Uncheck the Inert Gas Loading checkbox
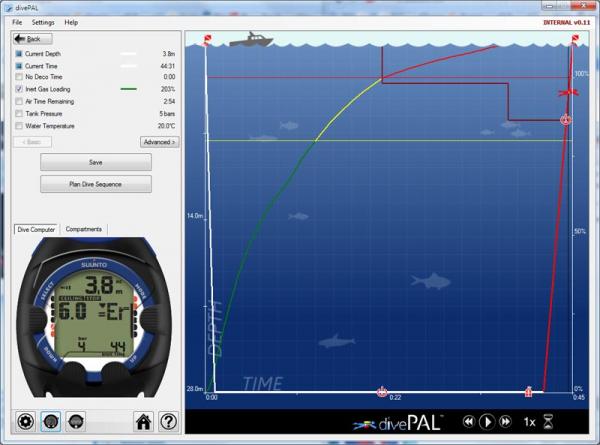The width and height of the screenshot is (600, 445). tap(19, 89)
